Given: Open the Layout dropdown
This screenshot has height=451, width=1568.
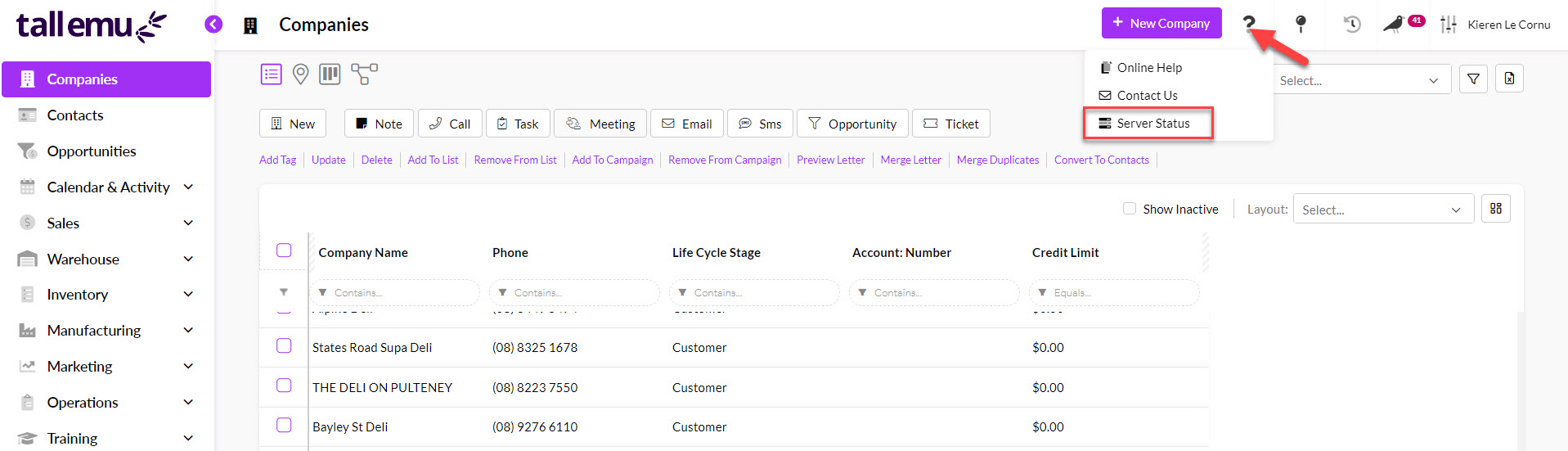Looking at the screenshot, I should click(1382, 210).
